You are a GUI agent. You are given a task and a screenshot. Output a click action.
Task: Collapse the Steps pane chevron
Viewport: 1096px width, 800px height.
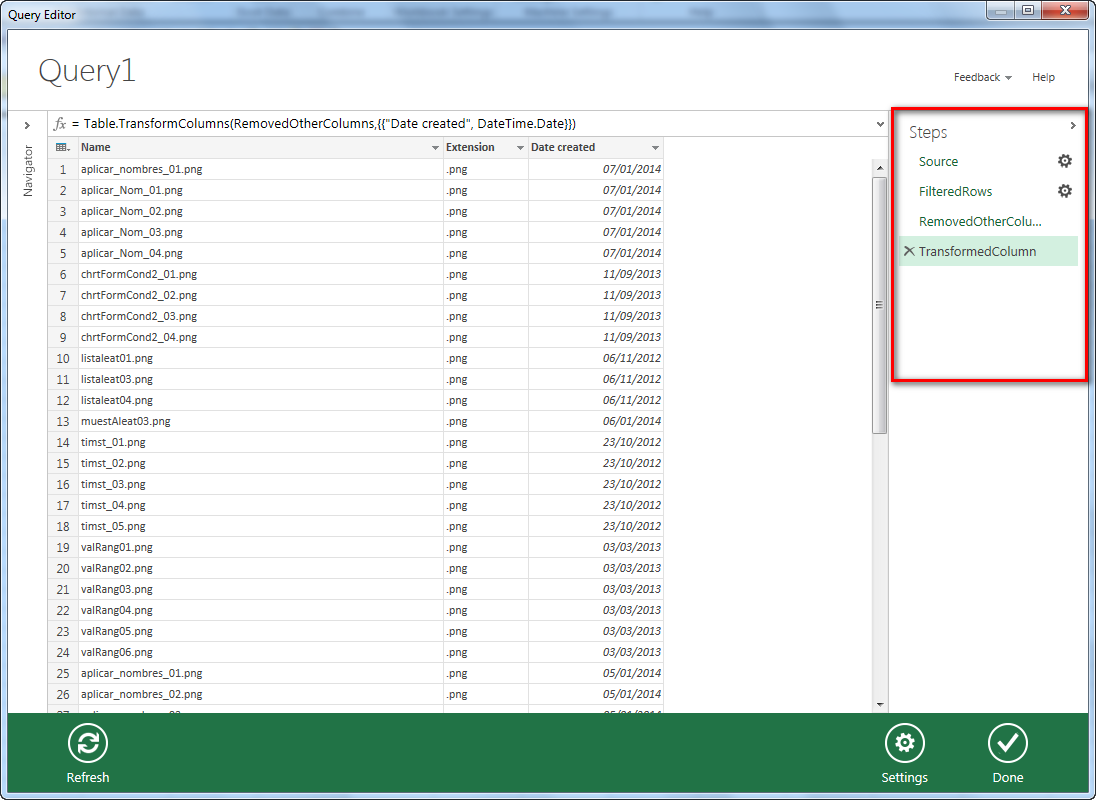click(1073, 126)
